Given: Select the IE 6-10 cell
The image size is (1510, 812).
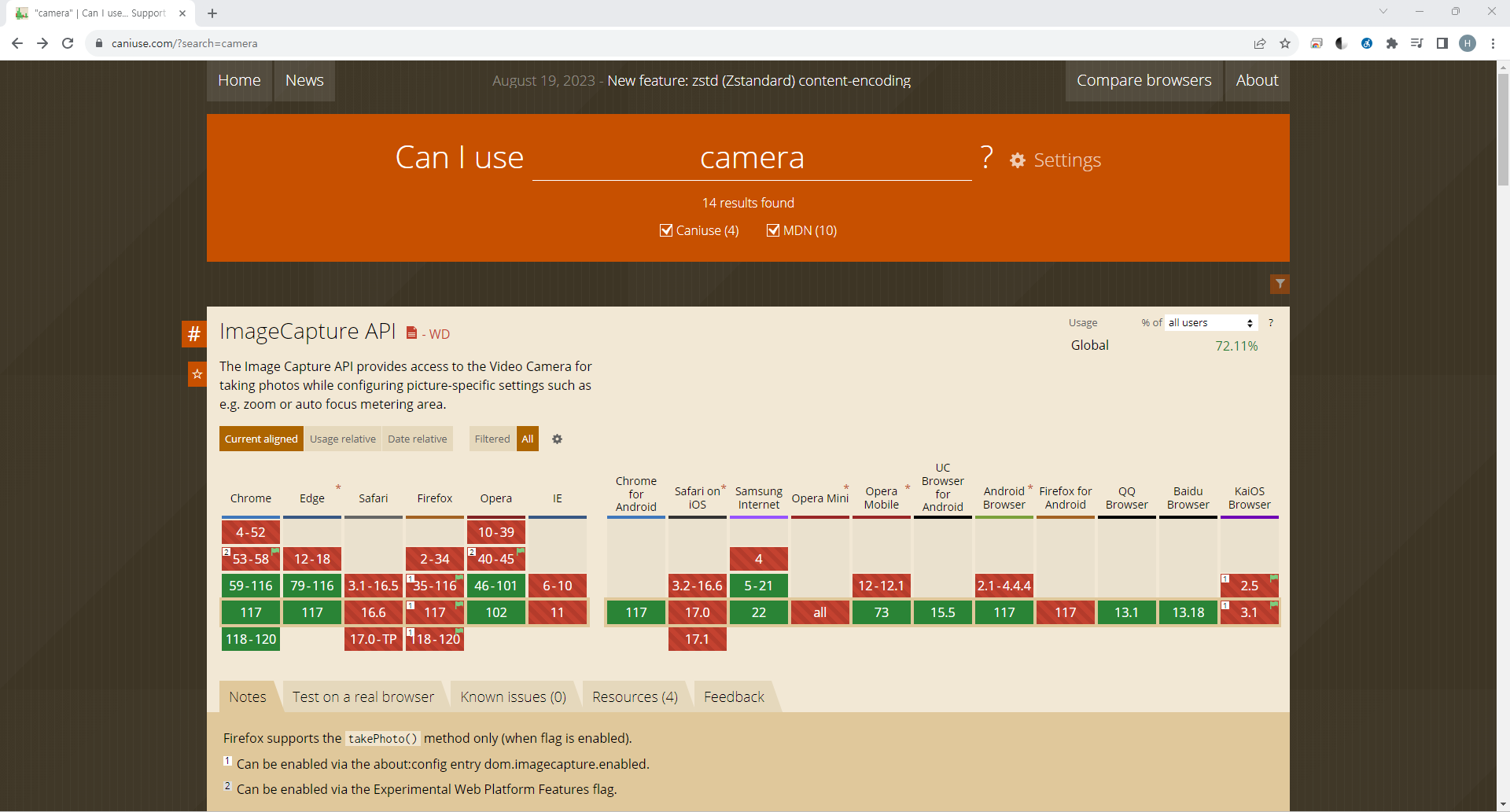Looking at the screenshot, I should pyautogui.click(x=558, y=586).
